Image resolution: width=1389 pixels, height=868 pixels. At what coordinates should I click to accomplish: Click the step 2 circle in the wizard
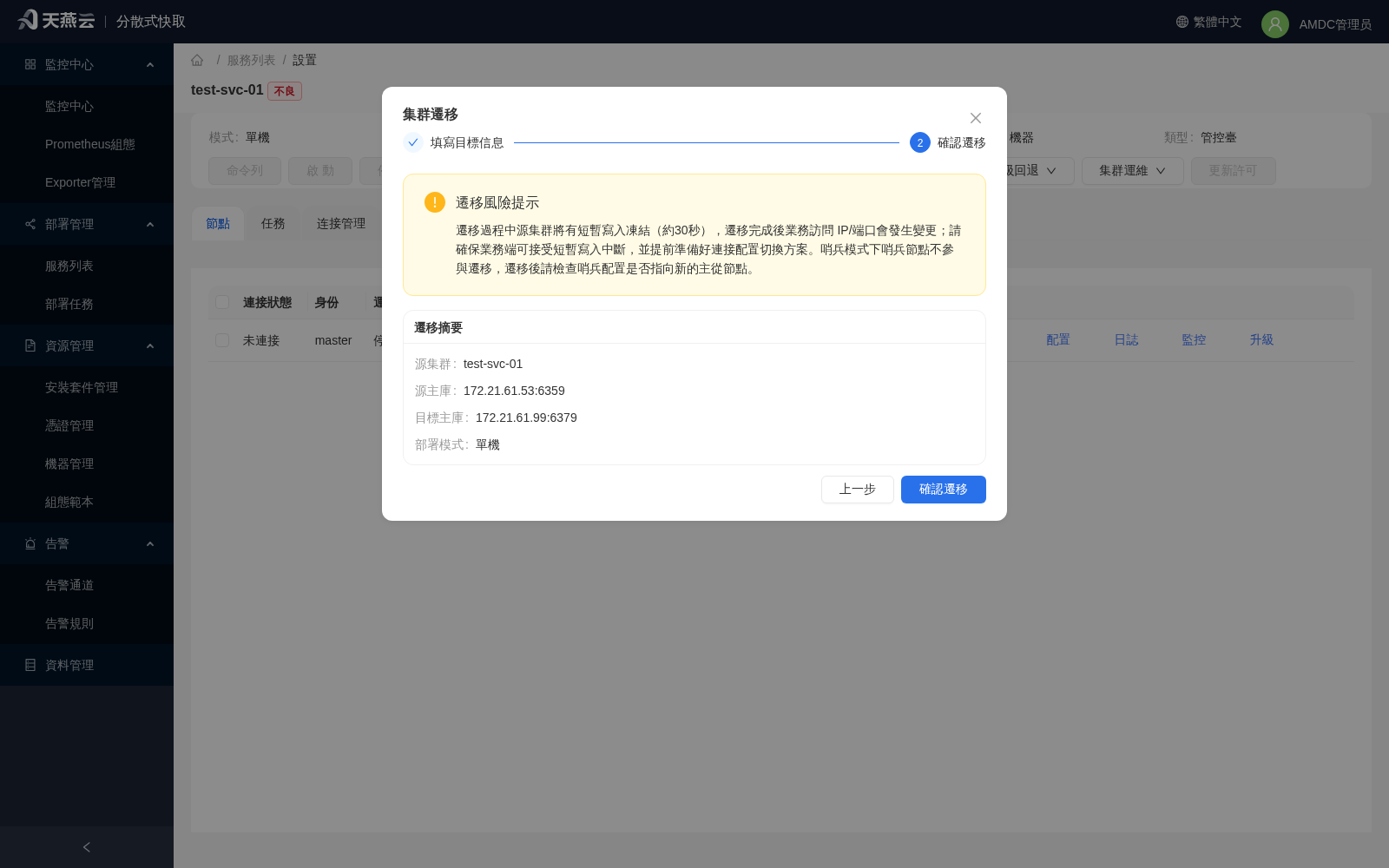[x=920, y=142]
